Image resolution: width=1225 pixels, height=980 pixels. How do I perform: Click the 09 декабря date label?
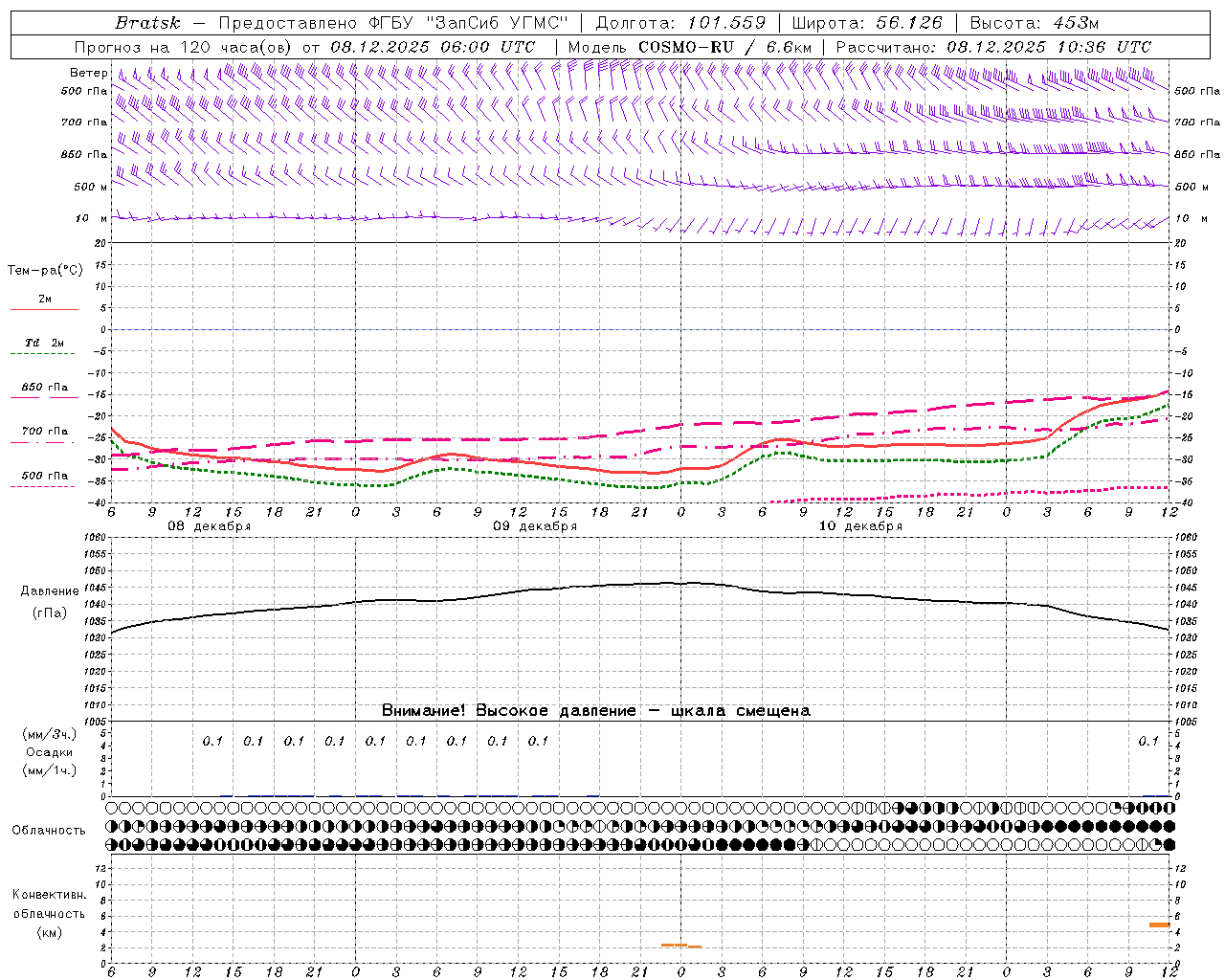535,526
